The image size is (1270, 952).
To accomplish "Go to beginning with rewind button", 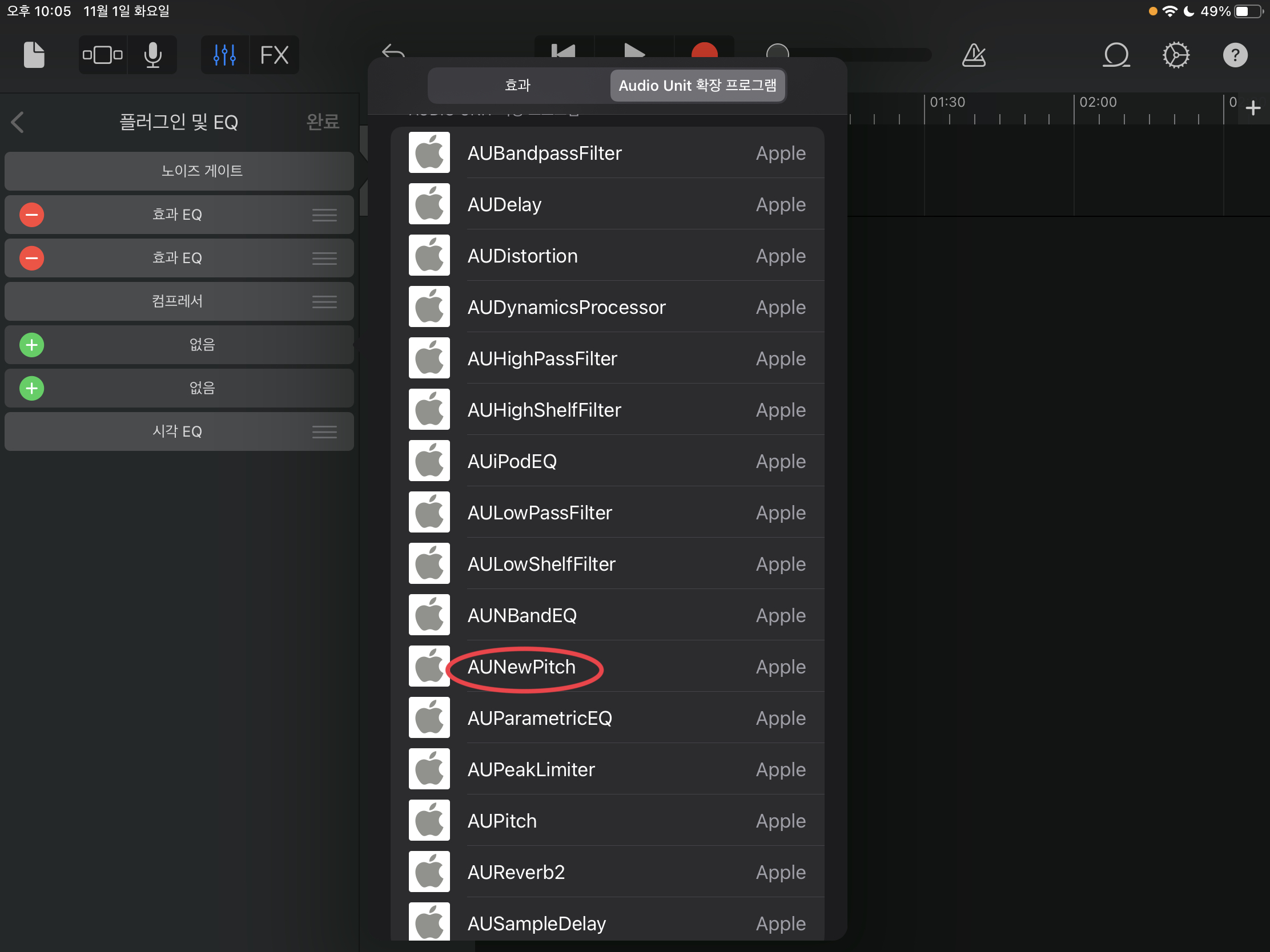I will coord(563,50).
